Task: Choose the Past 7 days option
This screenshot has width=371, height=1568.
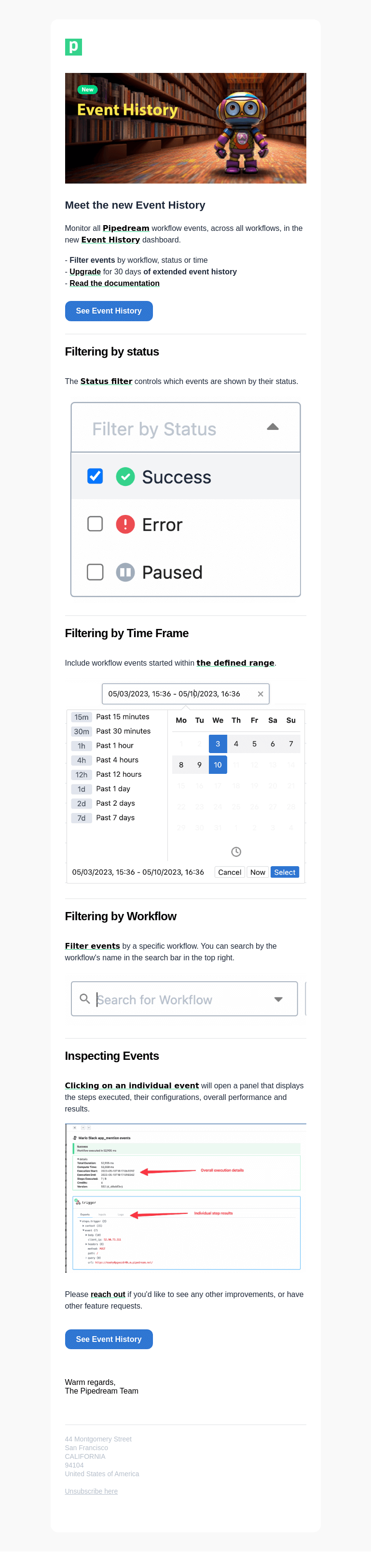Action: [116, 817]
